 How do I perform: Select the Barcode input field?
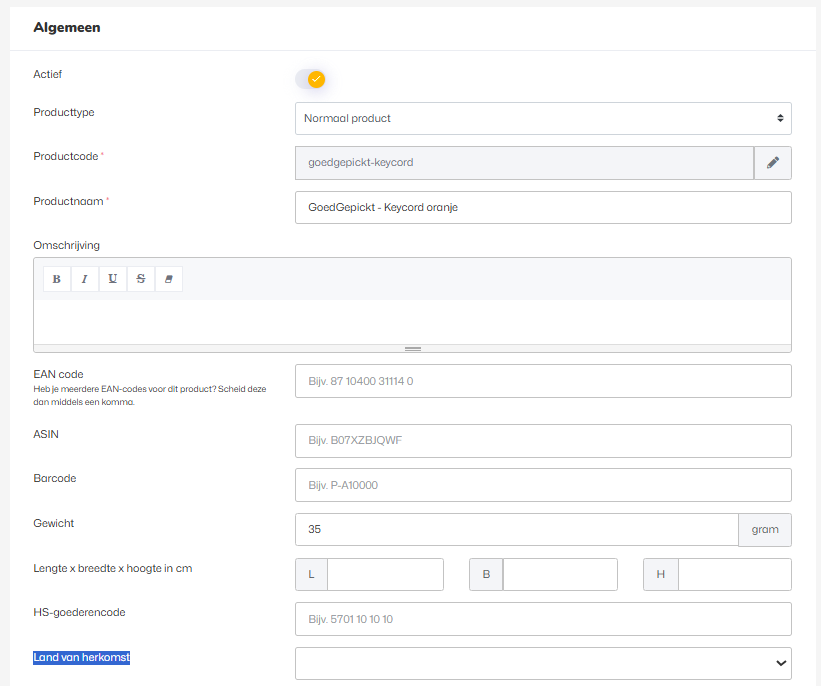point(543,485)
